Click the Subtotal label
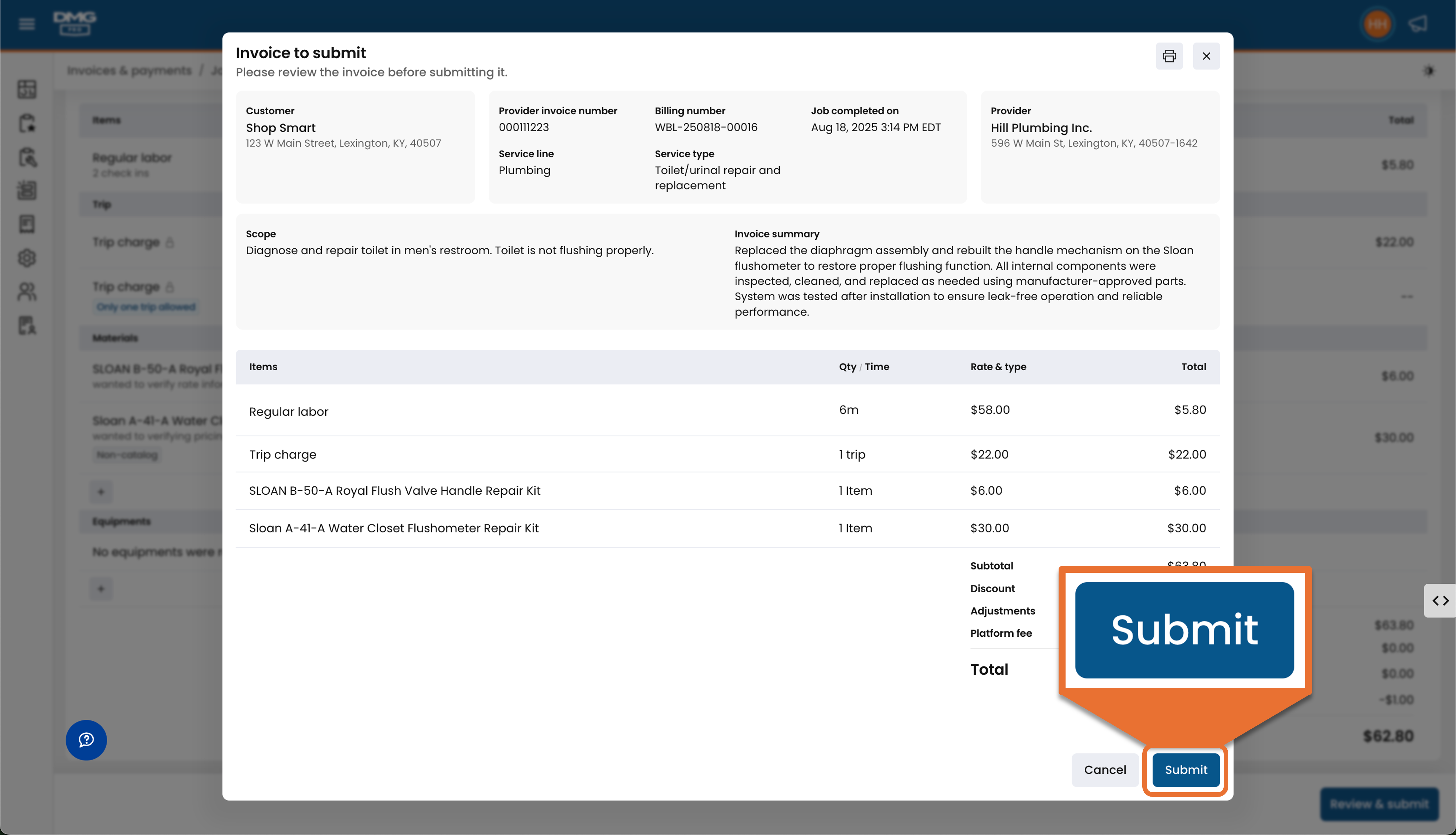 point(991,566)
